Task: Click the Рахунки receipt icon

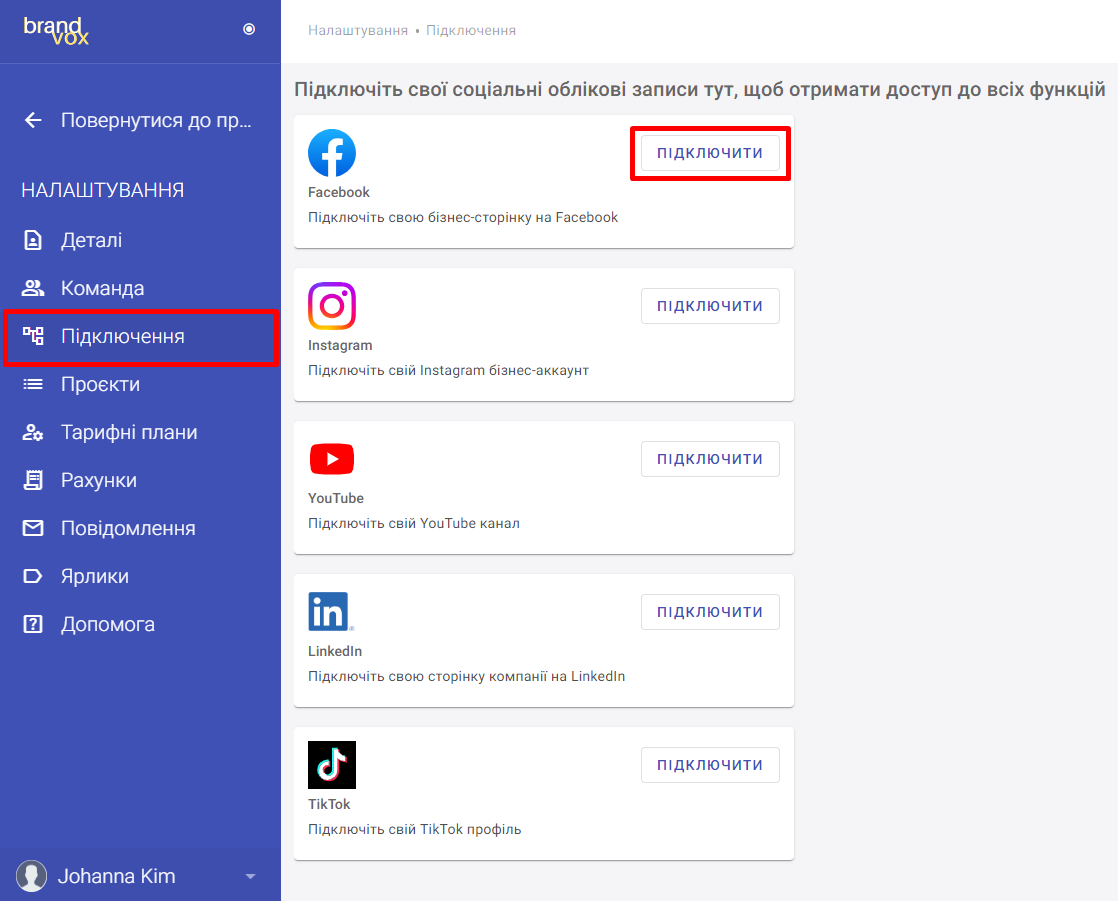Action: click(x=33, y=480)
